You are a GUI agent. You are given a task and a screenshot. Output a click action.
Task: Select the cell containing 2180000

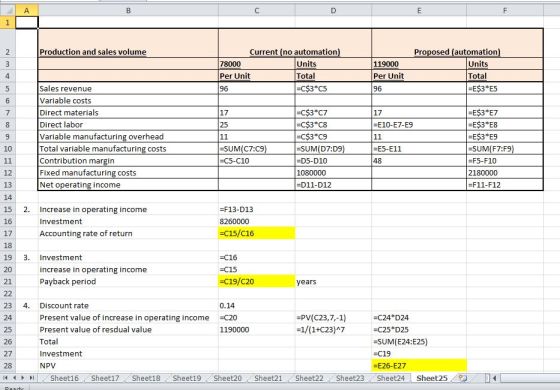tap(505, 173)
